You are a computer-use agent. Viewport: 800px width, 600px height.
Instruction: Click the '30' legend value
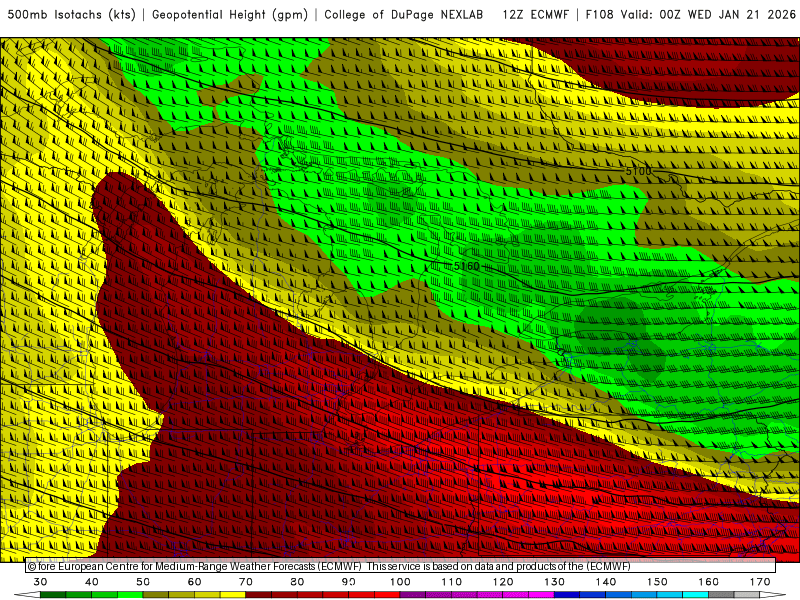click(40, 582)
